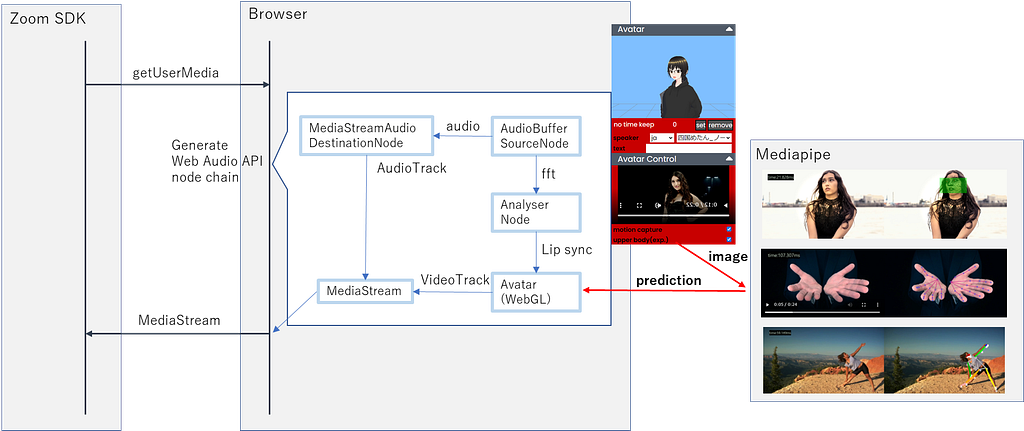Play the Avatar Control mirrored video
The height and width of the screenshot is (431, 1024).
(x=726, y=205)
